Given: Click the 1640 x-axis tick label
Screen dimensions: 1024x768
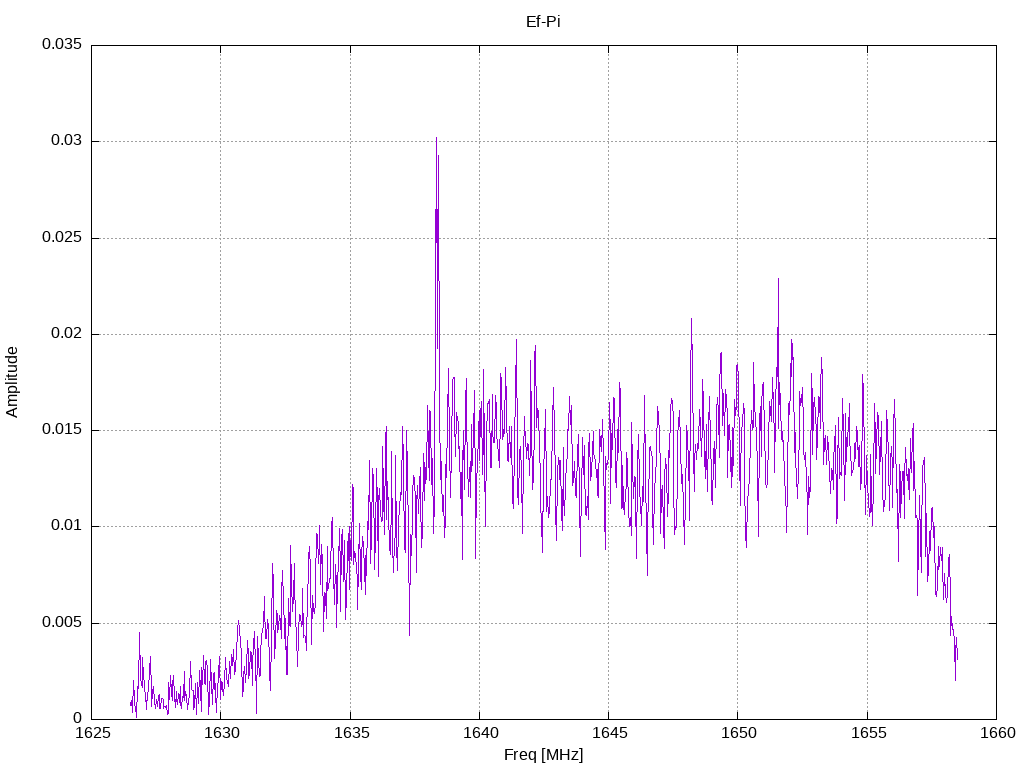Looking at the screenshot, I should point(479,733).
